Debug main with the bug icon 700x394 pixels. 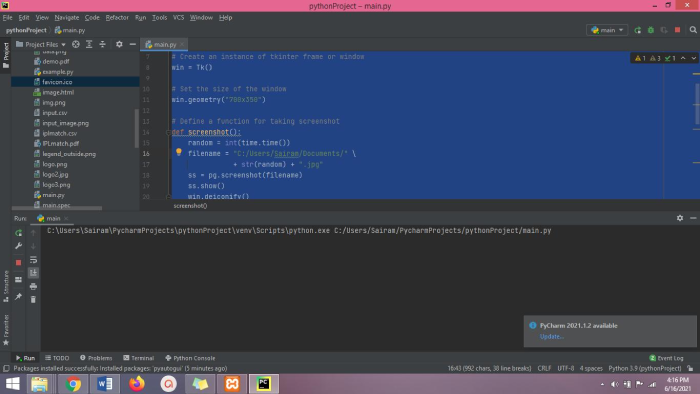(651, 30)
